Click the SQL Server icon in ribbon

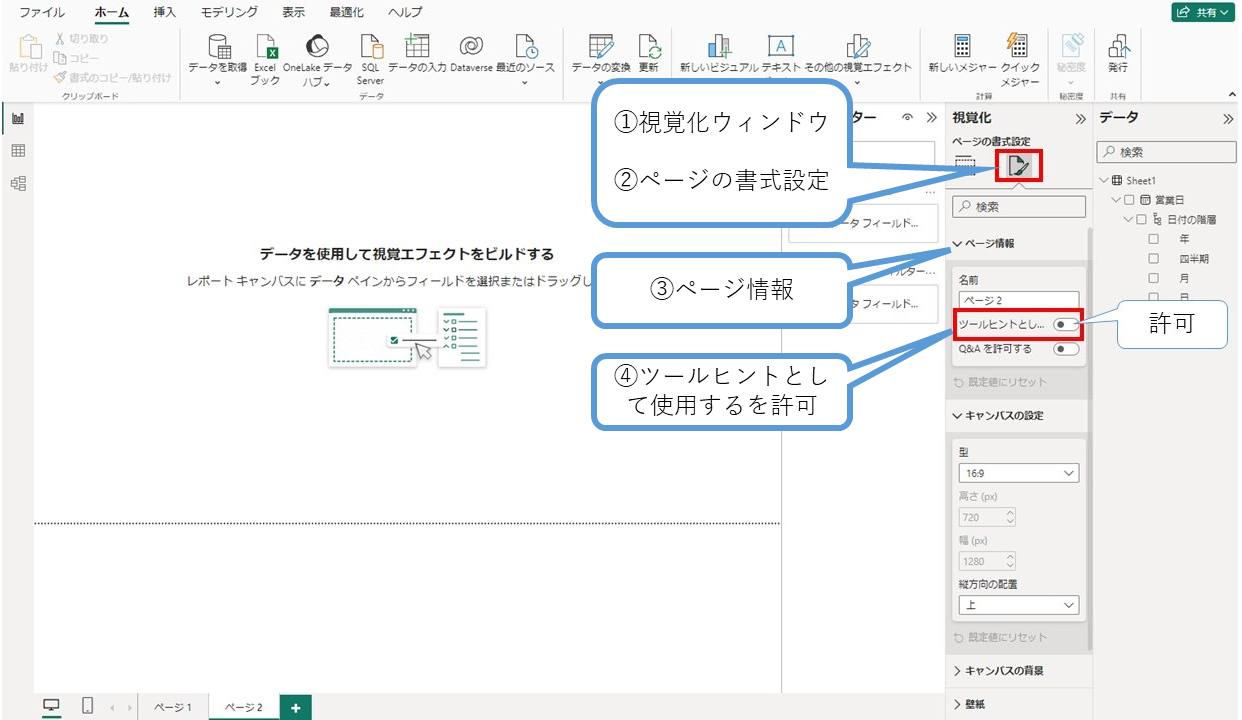coord(371,48)
